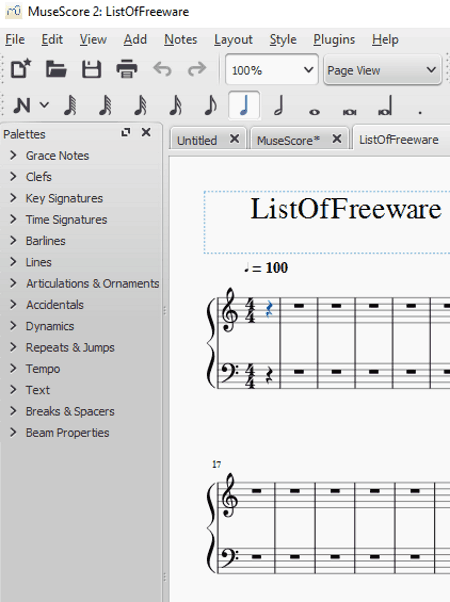
Task: Open note input mode dropdown arrow
Action: [44, 105]
